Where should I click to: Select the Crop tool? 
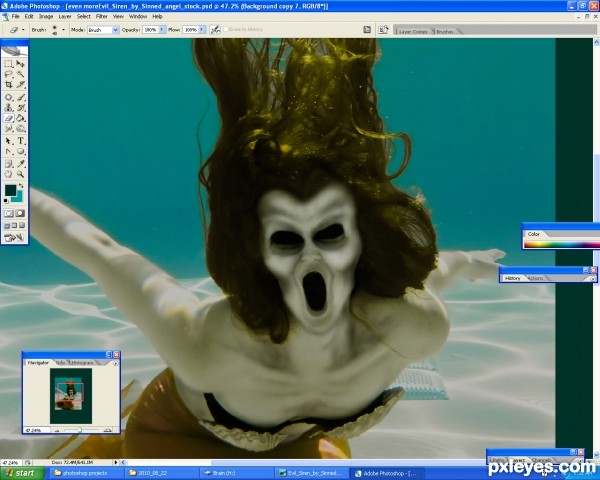tap(8, 84)
